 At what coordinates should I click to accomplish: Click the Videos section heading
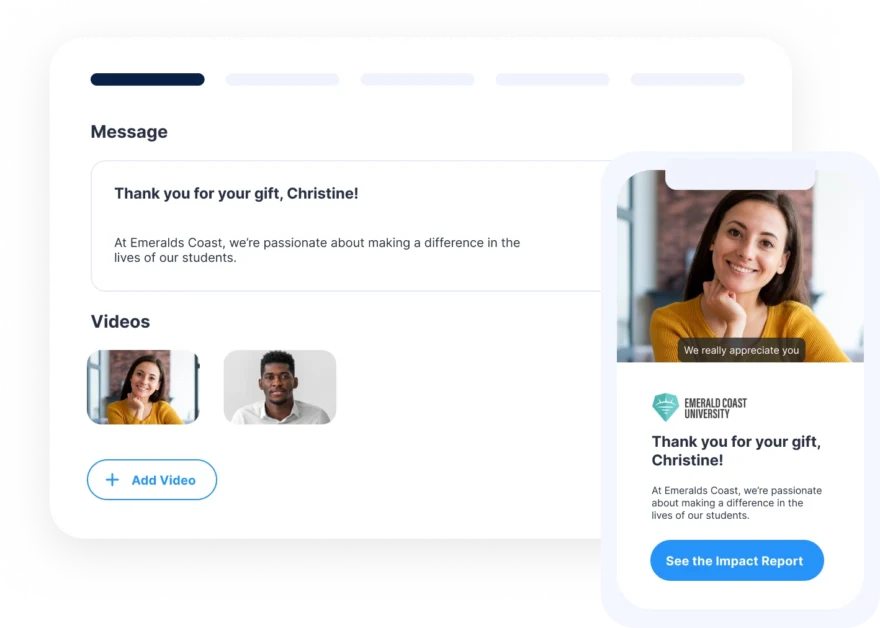120,322
